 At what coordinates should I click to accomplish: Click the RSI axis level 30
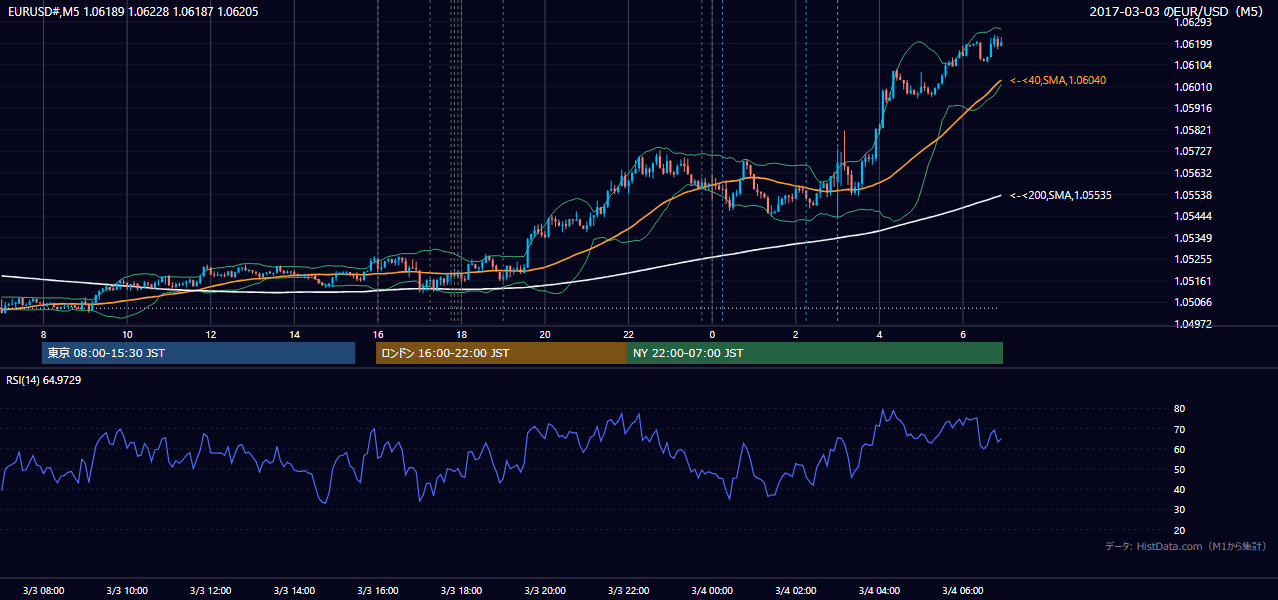coord(1179,509)
